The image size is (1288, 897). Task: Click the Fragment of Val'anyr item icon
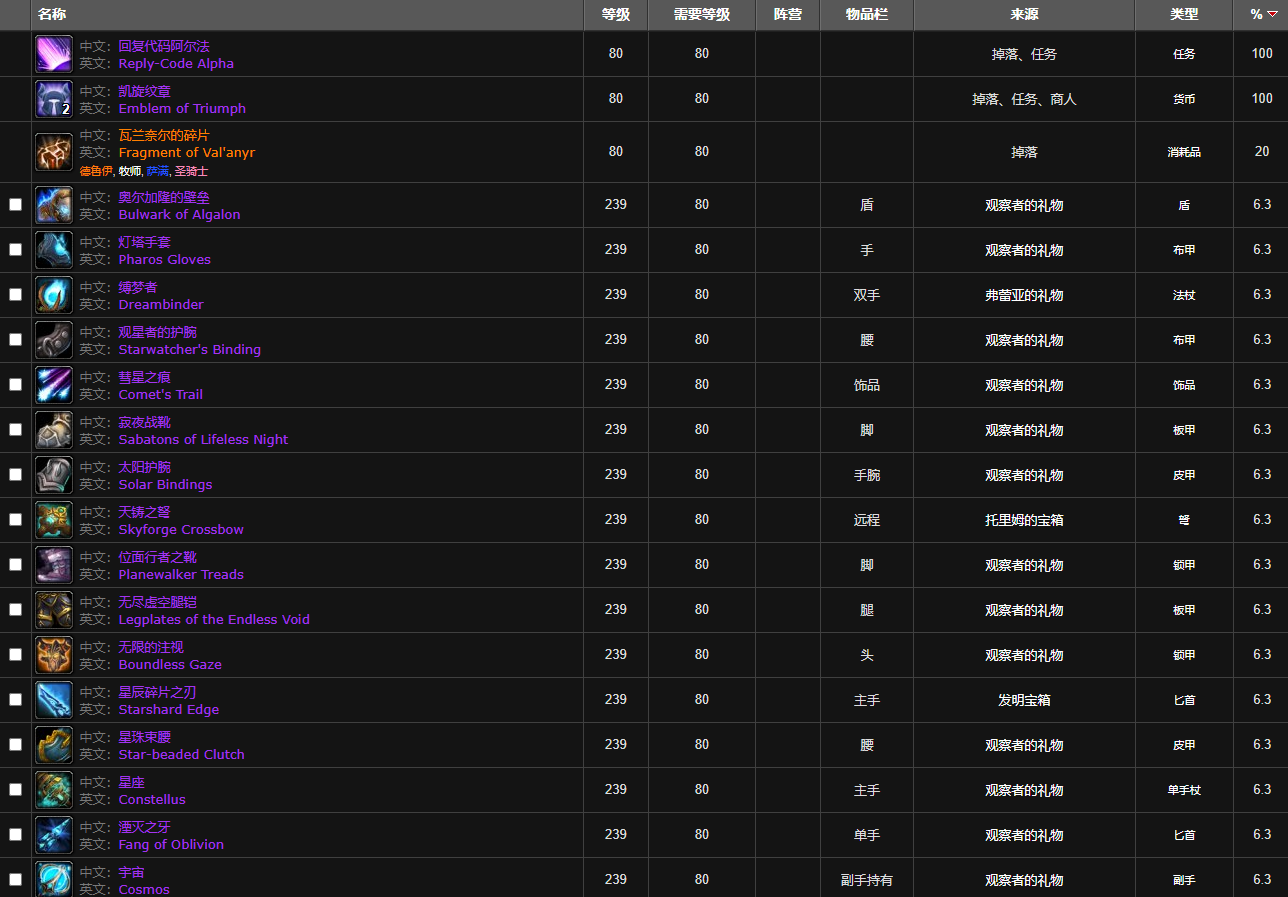click(x=54, y=151)
